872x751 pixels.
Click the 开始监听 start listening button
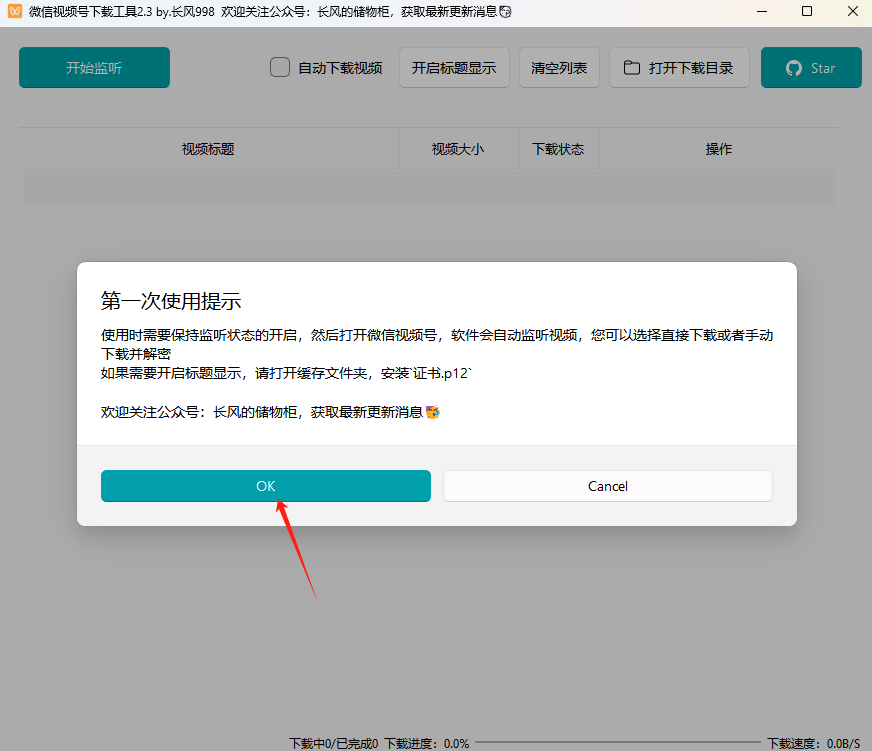(x=94, y=67)
